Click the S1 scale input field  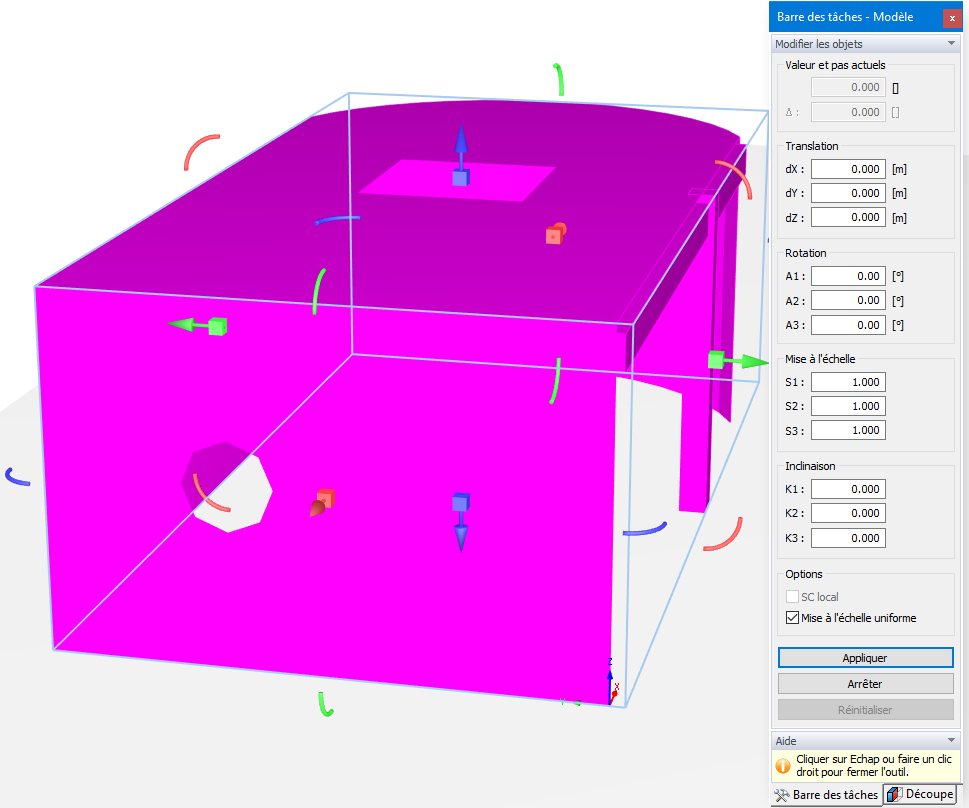(x=848, y=382)
